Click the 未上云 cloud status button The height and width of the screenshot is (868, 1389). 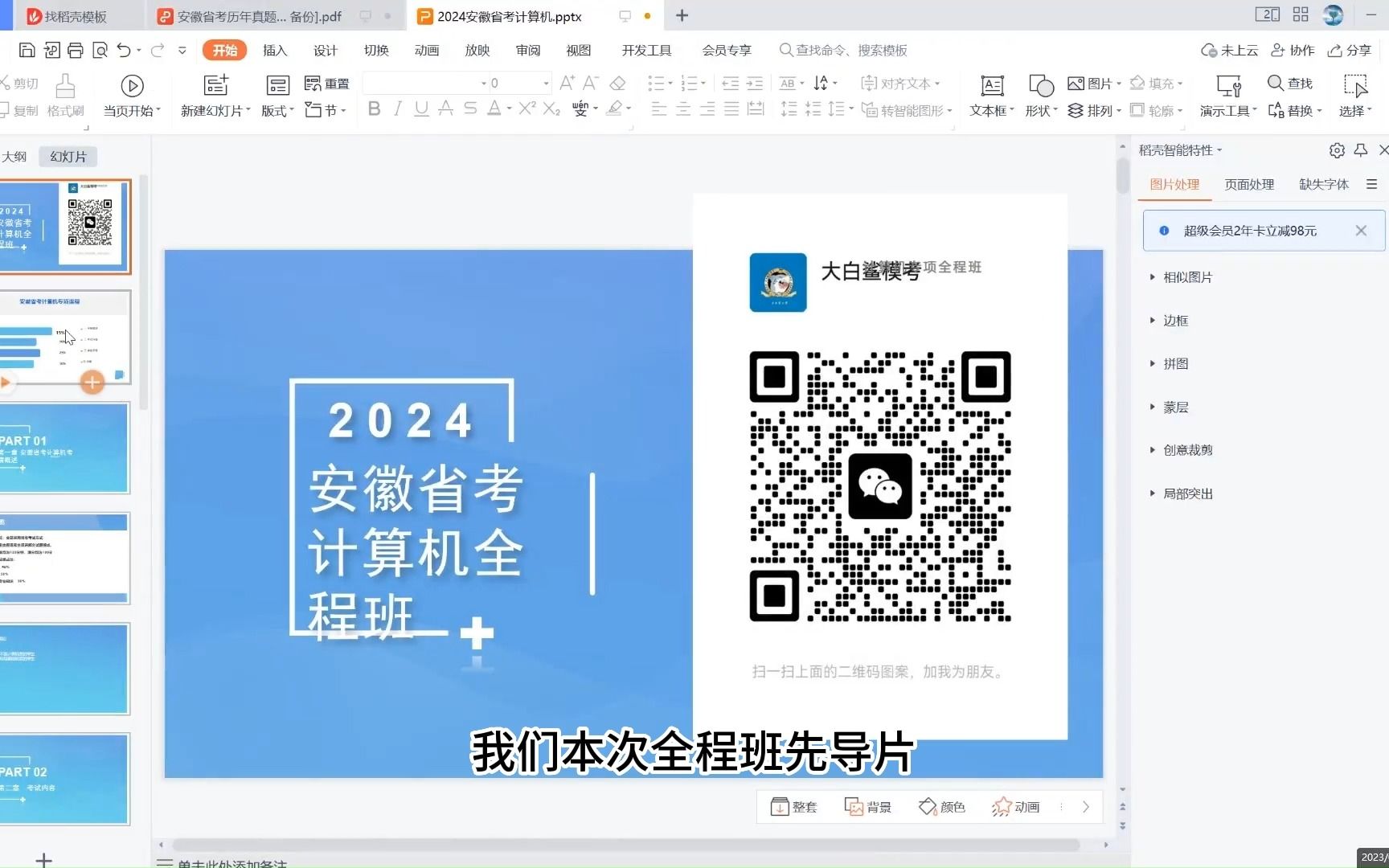click(1229, 50)
